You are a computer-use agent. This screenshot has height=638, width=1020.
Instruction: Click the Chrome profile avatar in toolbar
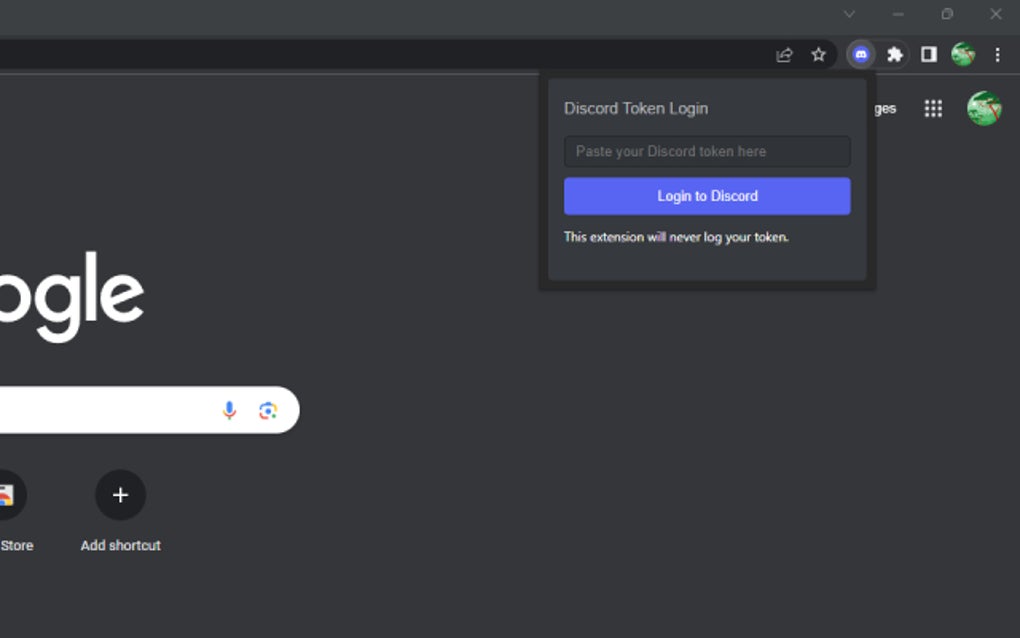pyautogui.click(x=962, y=54)
